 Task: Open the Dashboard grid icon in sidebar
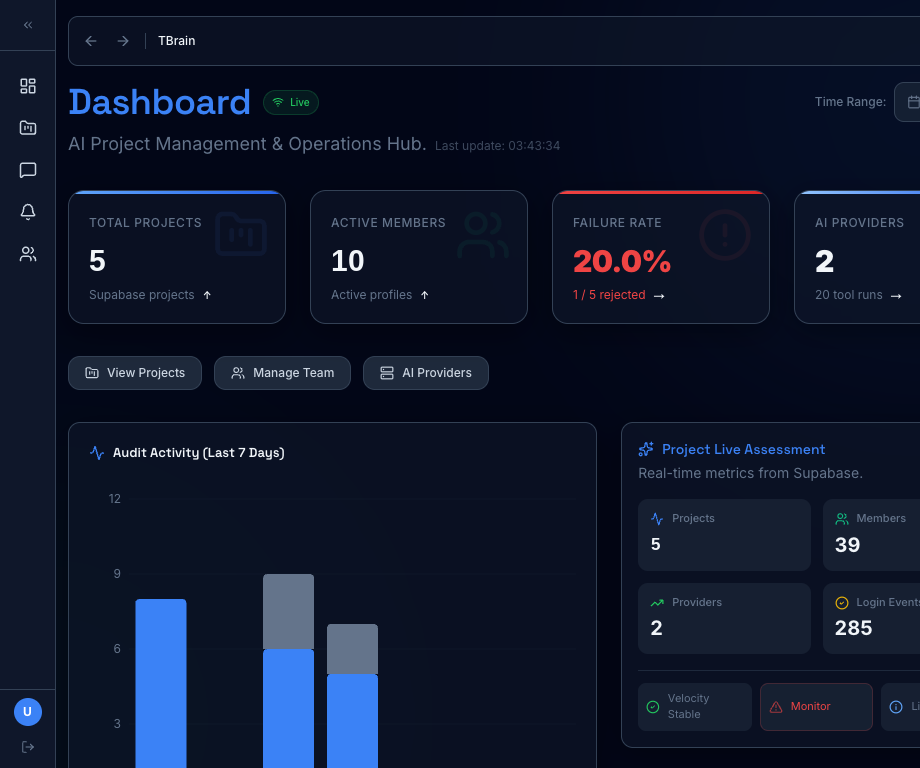click(28, 86)
